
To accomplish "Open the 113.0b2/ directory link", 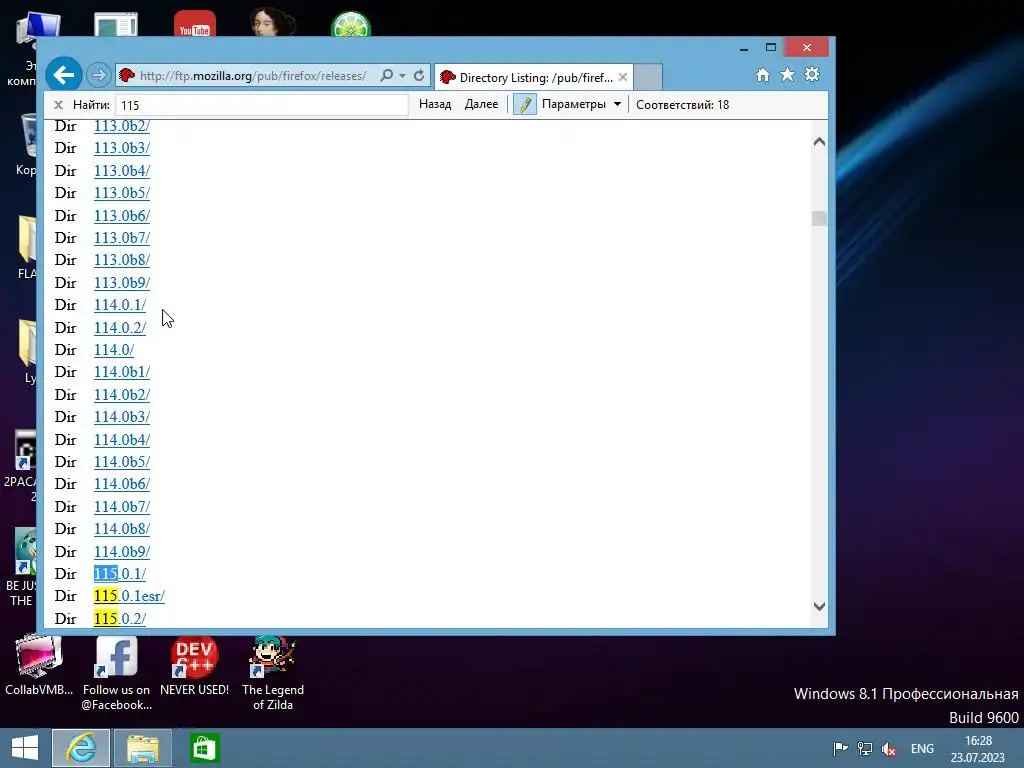I will tap(121, 125).
